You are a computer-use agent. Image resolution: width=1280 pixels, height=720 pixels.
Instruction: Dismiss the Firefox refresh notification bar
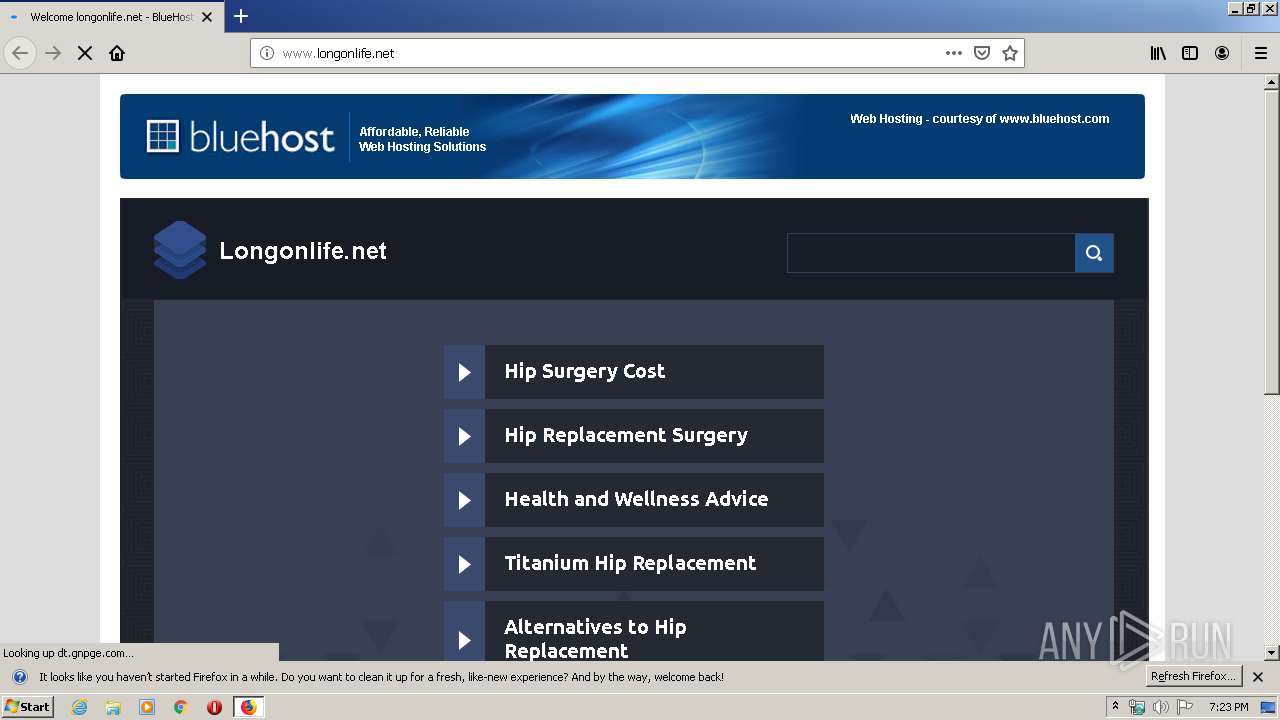point(1258,677)
